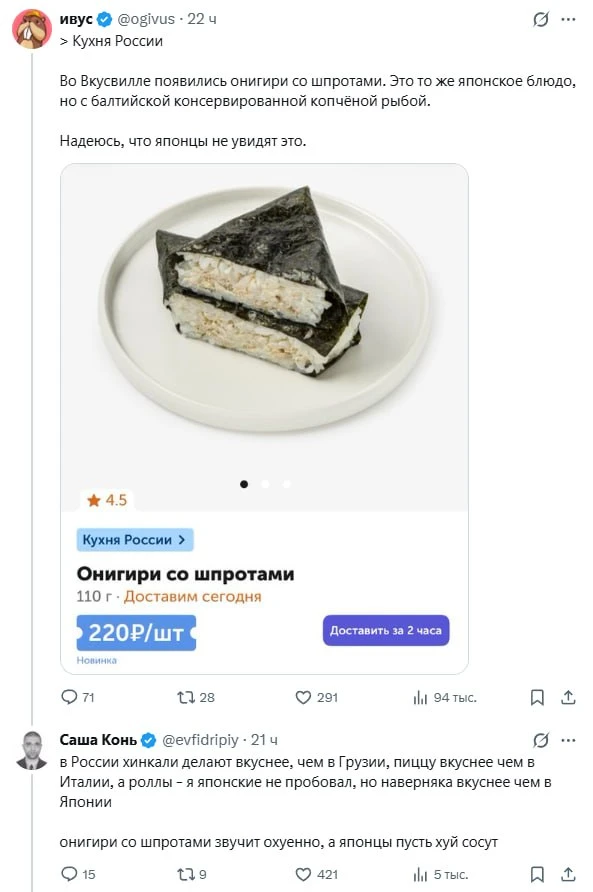Open the Grok icon on Саша Конь reply
Screen dimensions: 593x892
coord(541,740)
